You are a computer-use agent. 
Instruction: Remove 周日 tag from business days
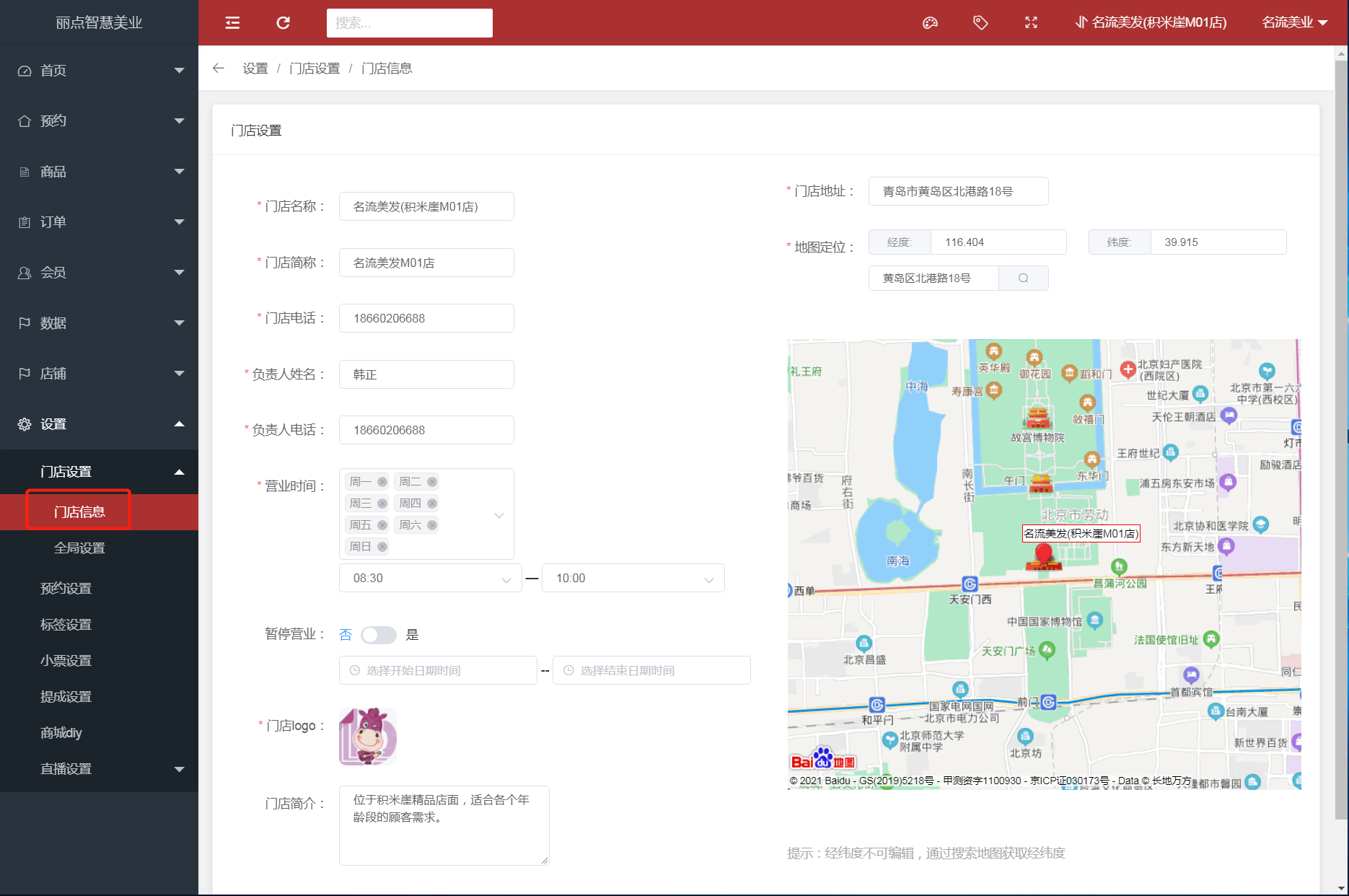pos(382,547)
